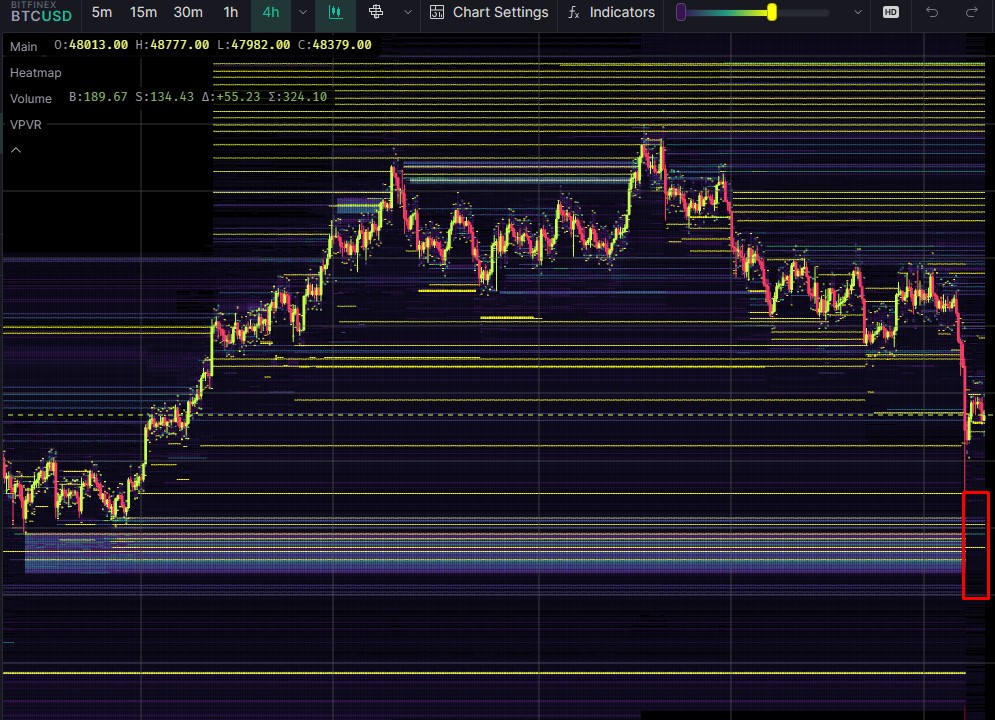The height and width of the screenshot is (720, 995).
Task: Click the volume sum value Σ:324.10
Action: coord(298,97)
